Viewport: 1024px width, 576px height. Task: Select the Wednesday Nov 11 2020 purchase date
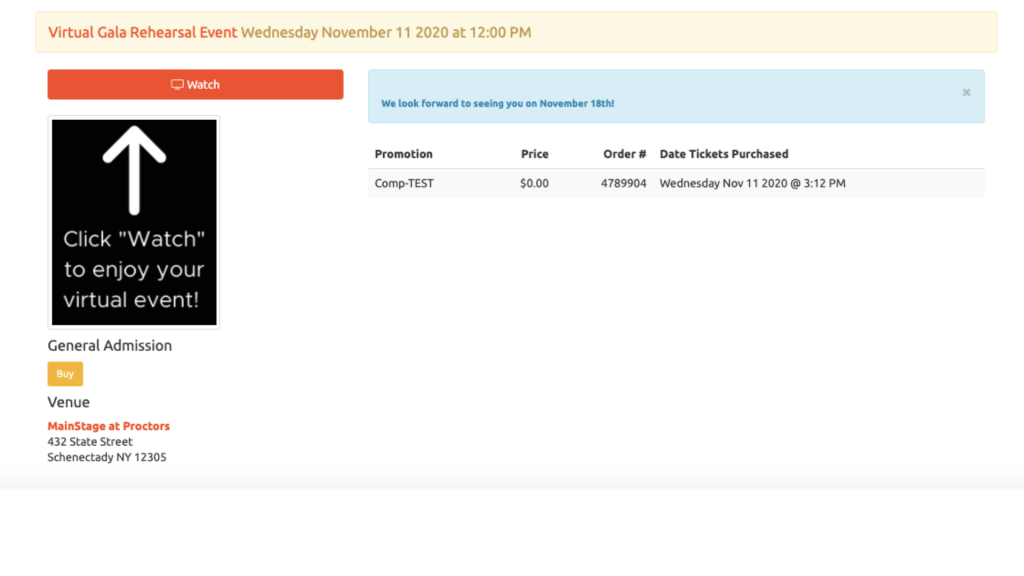click(x=752, y=184)
